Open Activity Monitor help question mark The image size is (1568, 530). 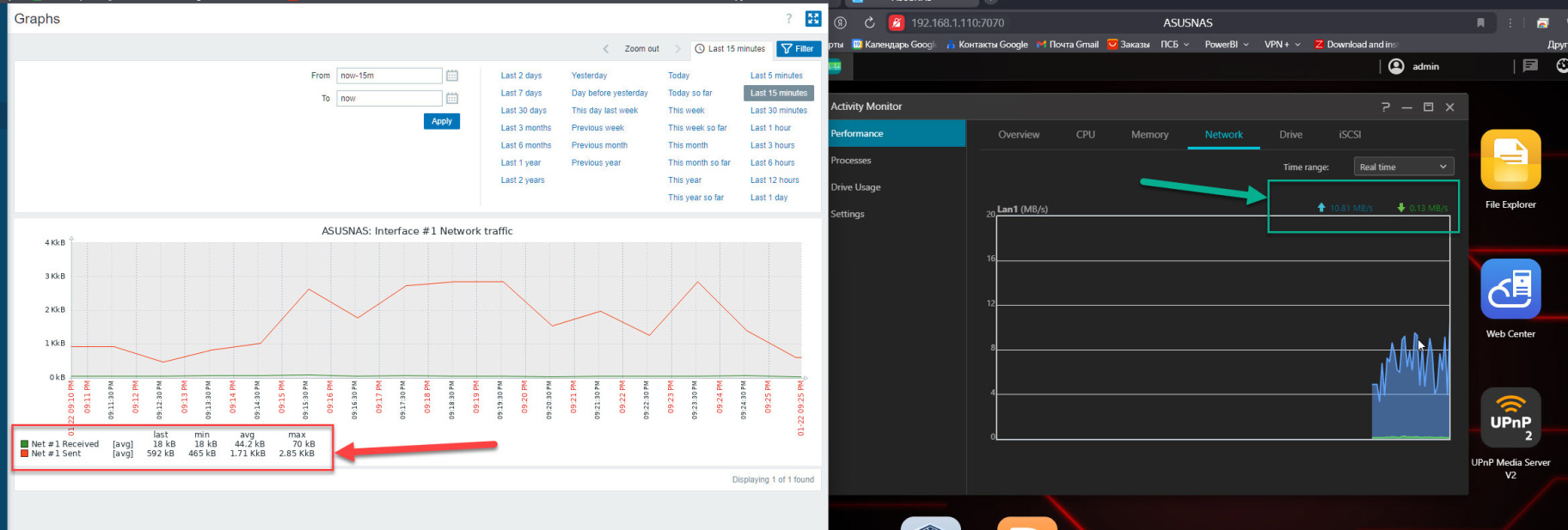click(1385, 107)
